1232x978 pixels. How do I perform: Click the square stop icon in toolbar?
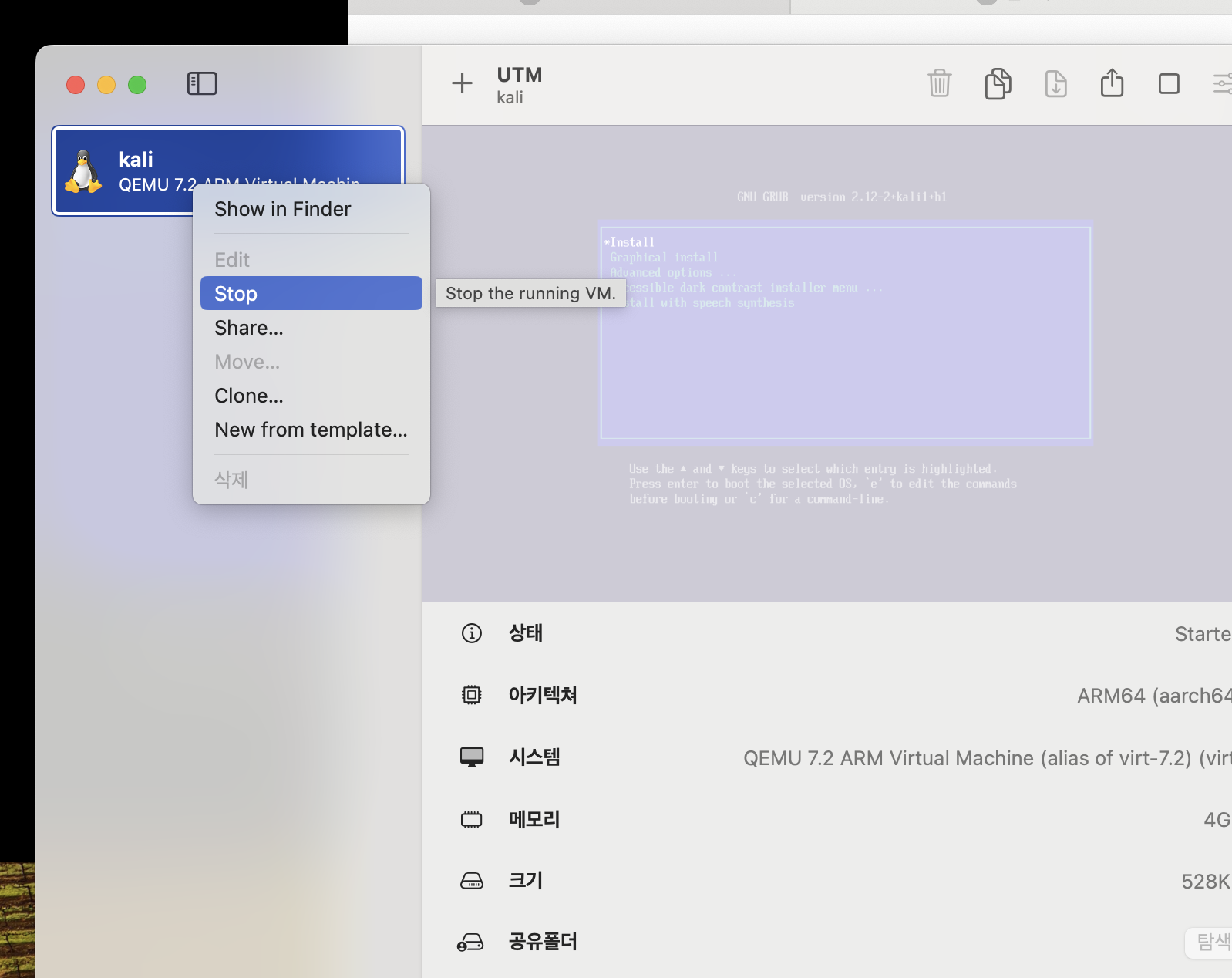pos(1169,83)
